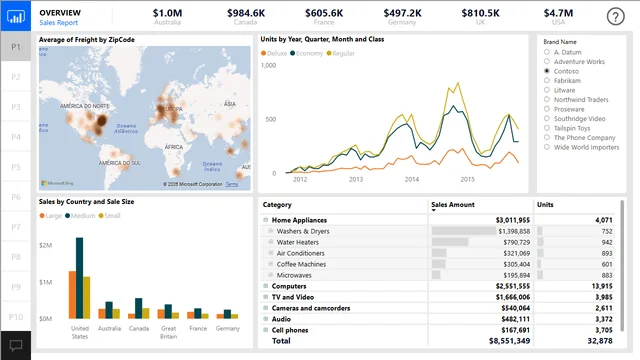Expand the Coffee Machines row
This screenshot has height=360, width=640.
(271, 264)
